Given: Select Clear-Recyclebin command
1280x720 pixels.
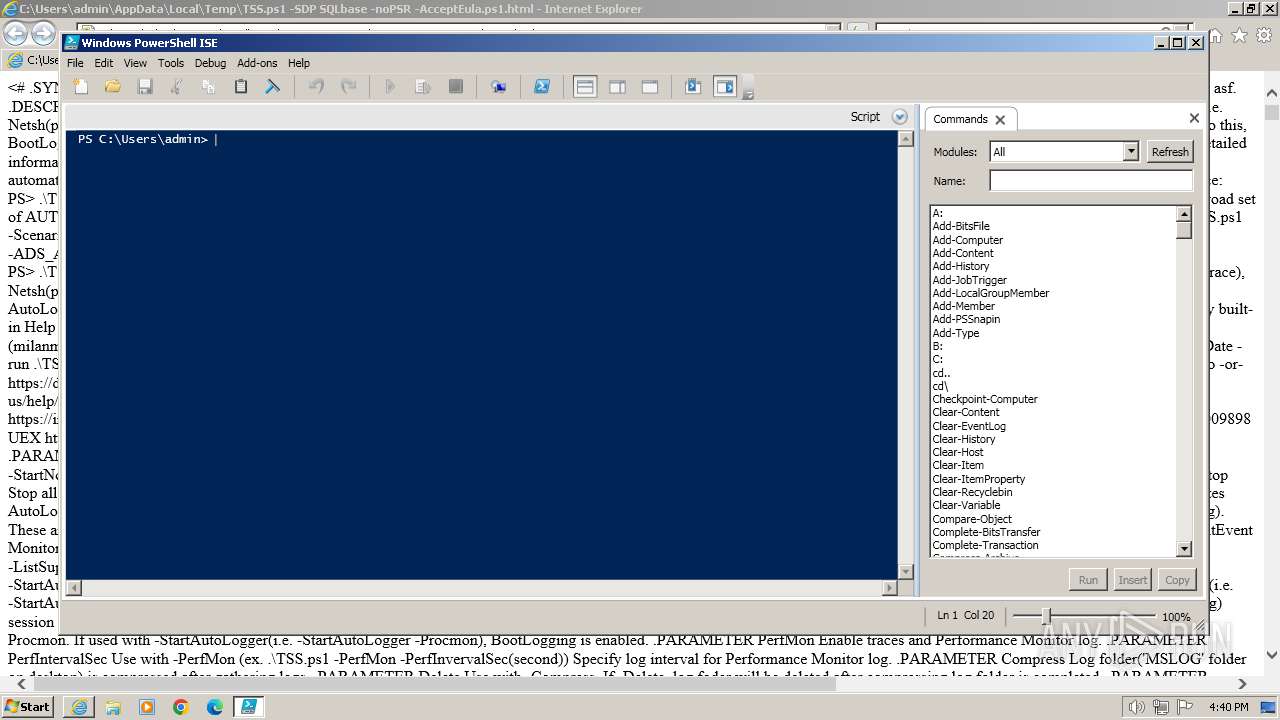Looking at the screenshot, I should [x=972, y=492].
